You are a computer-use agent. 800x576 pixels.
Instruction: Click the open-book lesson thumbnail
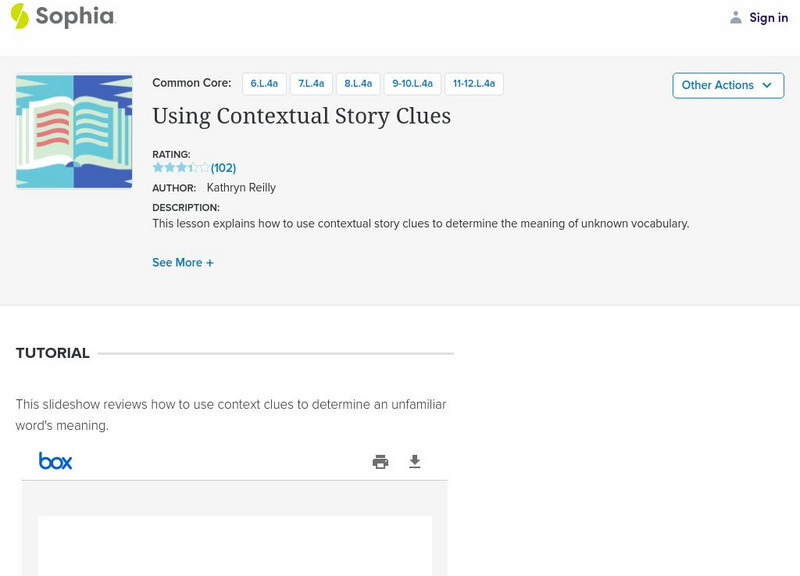[74, 132]
